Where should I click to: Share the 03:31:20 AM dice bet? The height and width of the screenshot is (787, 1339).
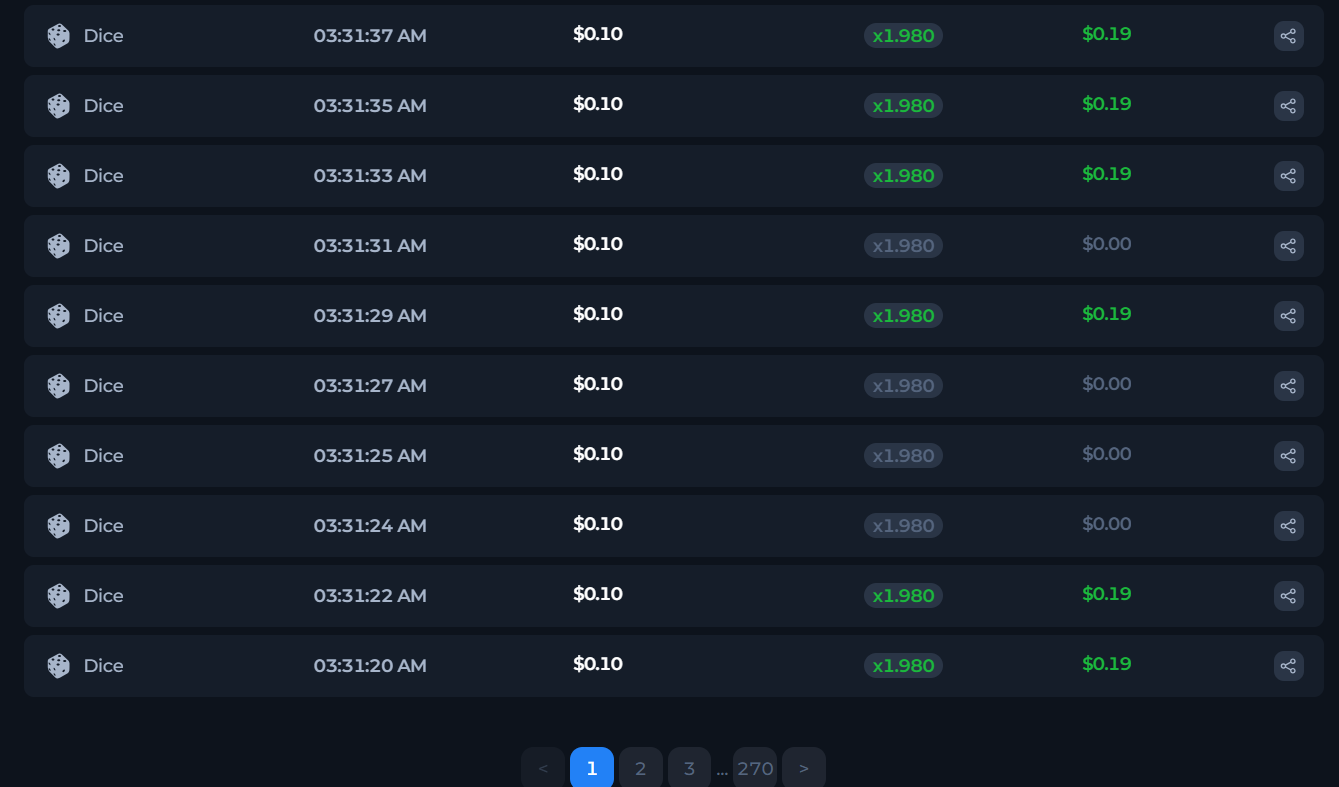[x=1288, y=666]
